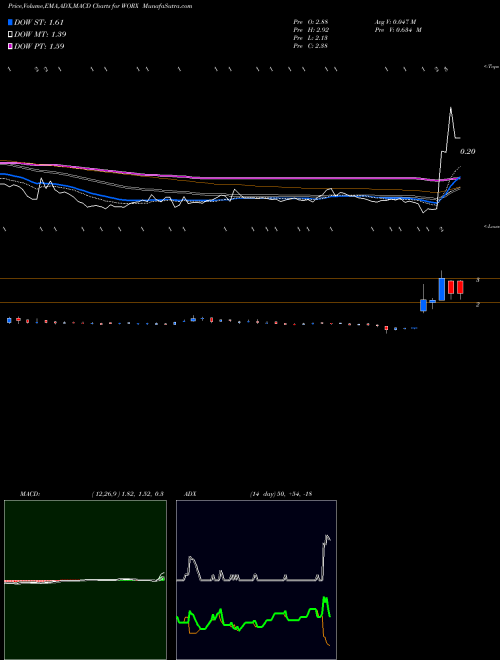Click MACD parameters '(12,26,9) 1.82, 1.32, 0.3'
This screenshot has width=500, height=660.
click(128, 494)
